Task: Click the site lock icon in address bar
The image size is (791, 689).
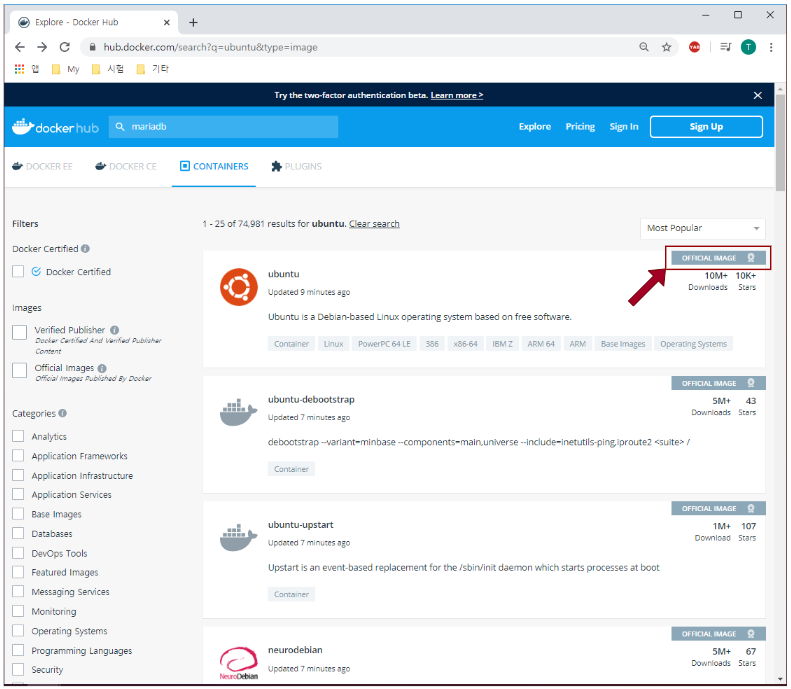Action: pyautogui.click(x=92, y=47)
